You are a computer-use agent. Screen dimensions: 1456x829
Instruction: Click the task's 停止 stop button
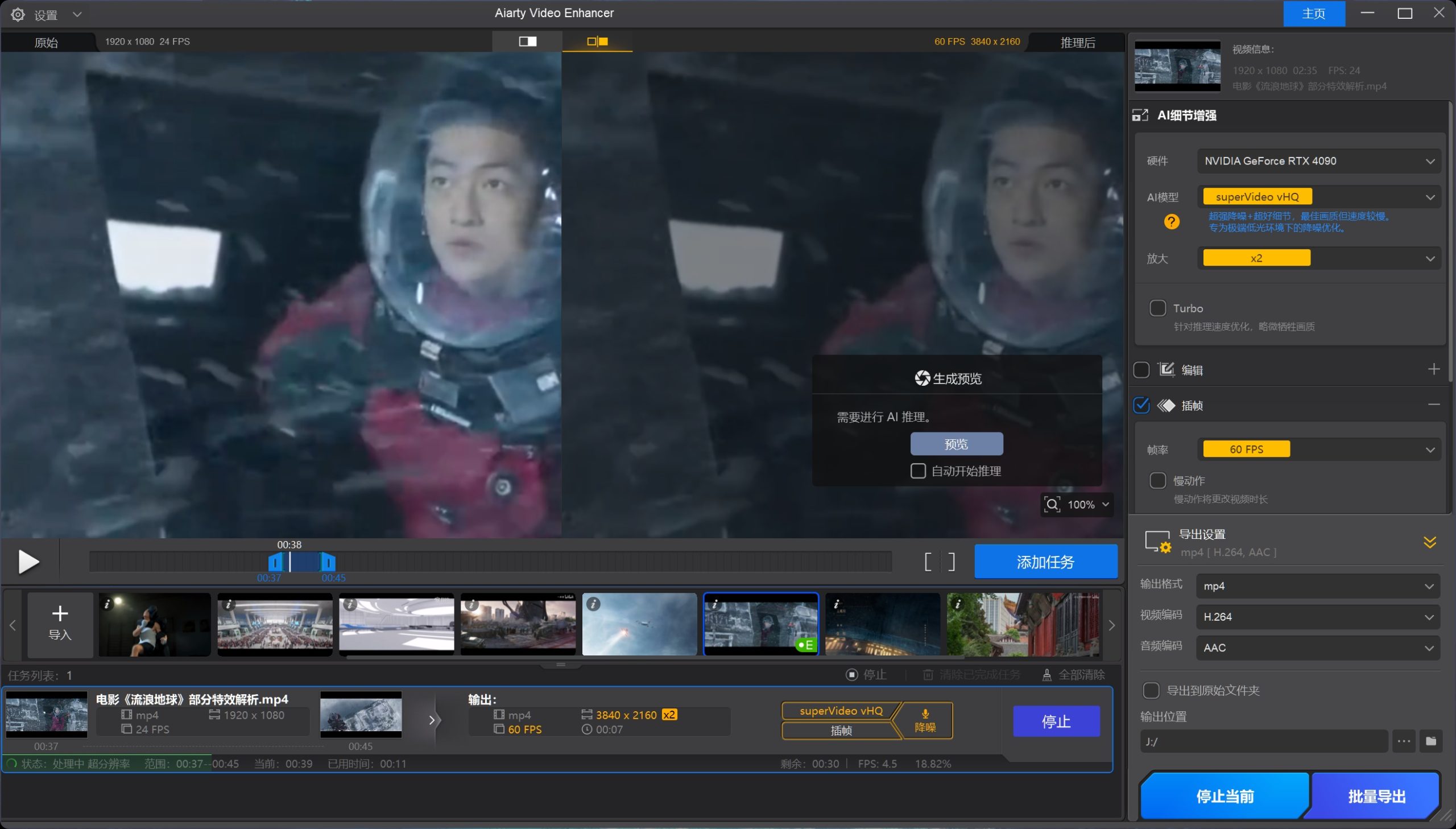1056,721
